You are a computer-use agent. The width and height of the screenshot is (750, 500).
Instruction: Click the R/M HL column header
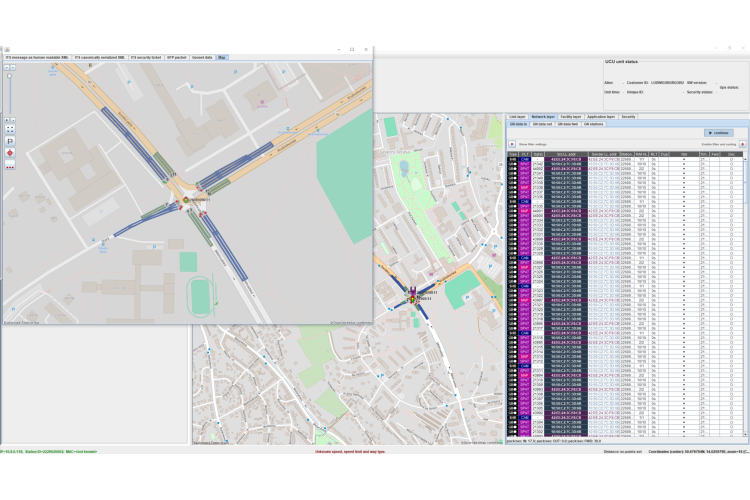(x=641, y=155)
